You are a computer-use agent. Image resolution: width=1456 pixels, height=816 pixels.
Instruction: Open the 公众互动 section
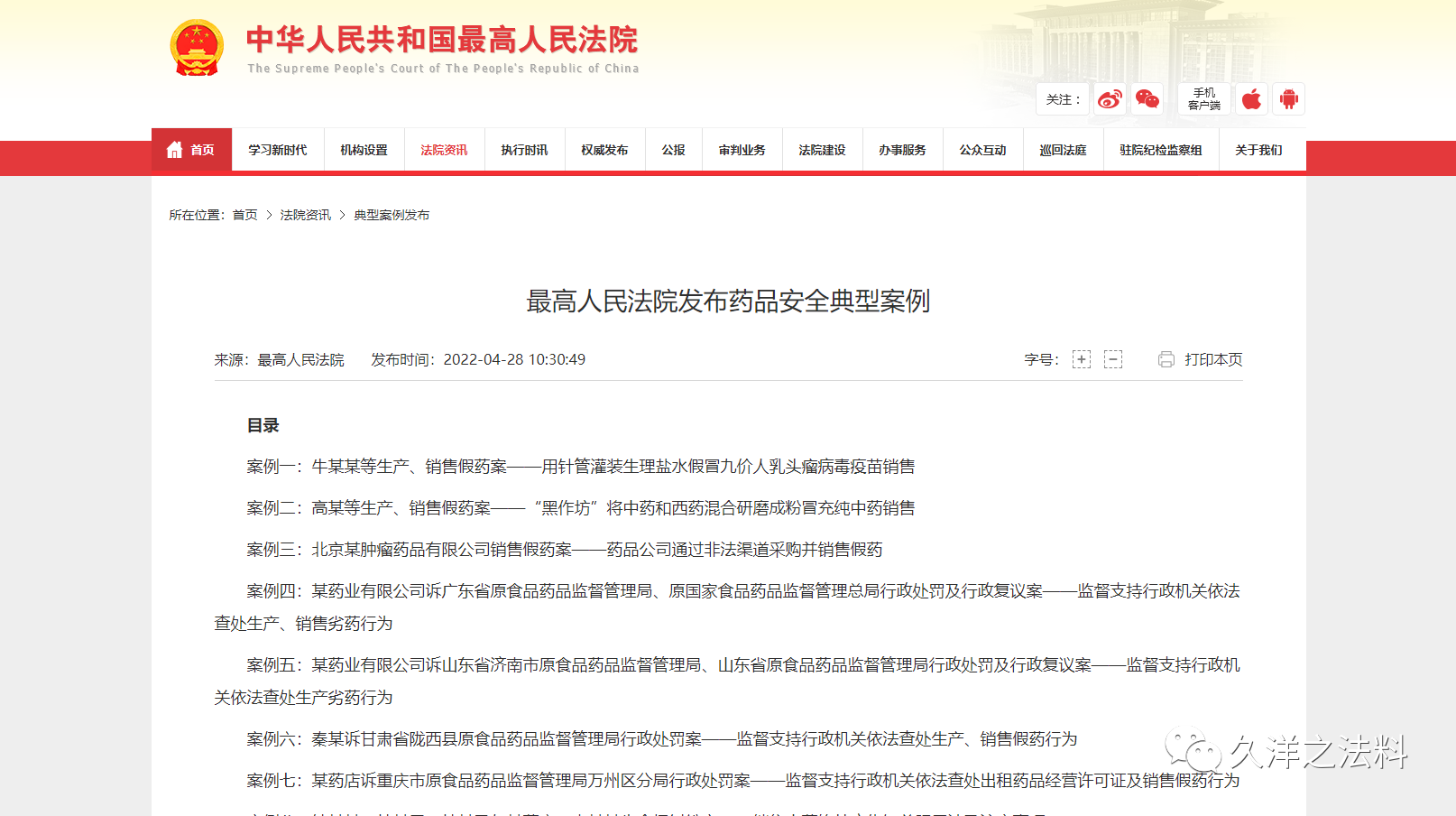(982, 150)
